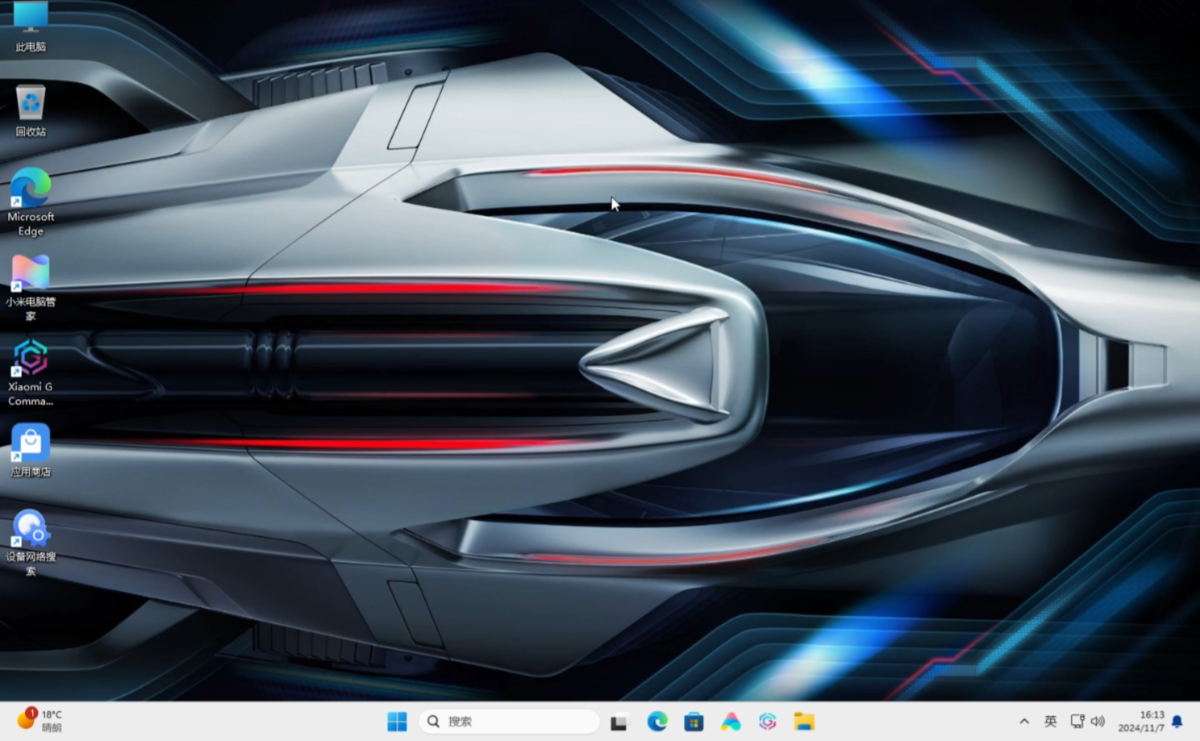Image resolution: width=1200 pixels, height=741 pixels.
Task: Open the weather widget showing 18°C
Action: (x=40, y=721)
